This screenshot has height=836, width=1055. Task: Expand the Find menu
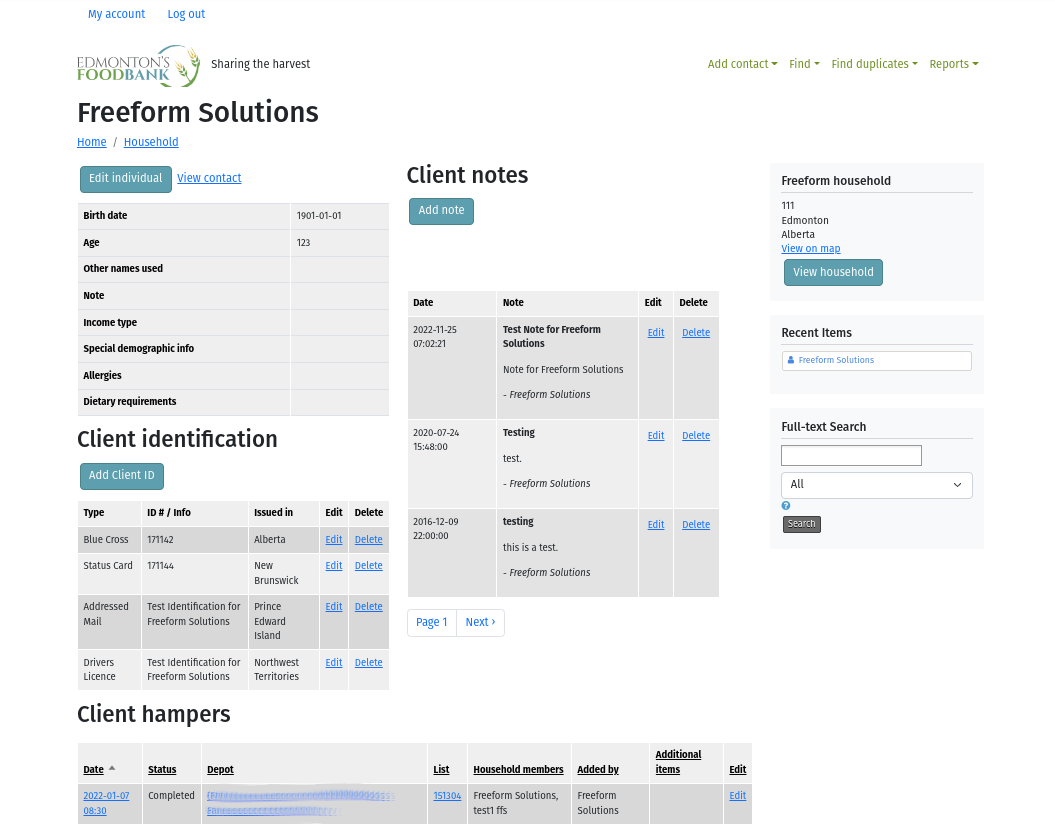tap(803, 64)
